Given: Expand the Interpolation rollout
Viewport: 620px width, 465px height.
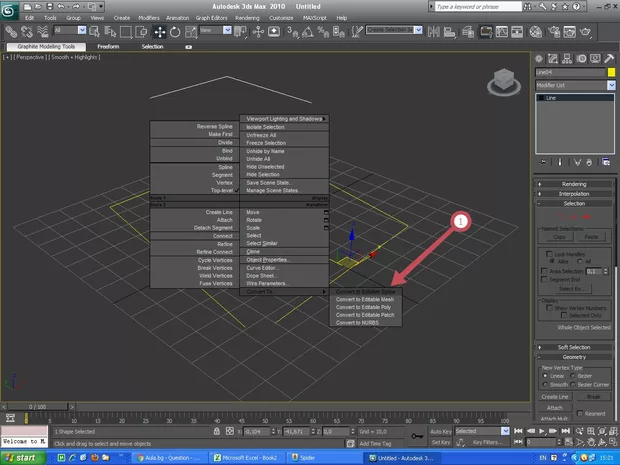Looking at the screenshot, I should (x=574, y=193).
